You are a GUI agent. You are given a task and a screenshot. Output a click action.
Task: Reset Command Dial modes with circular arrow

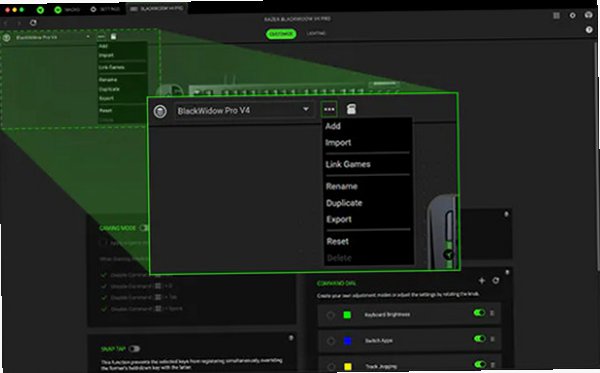click(496, 280)
